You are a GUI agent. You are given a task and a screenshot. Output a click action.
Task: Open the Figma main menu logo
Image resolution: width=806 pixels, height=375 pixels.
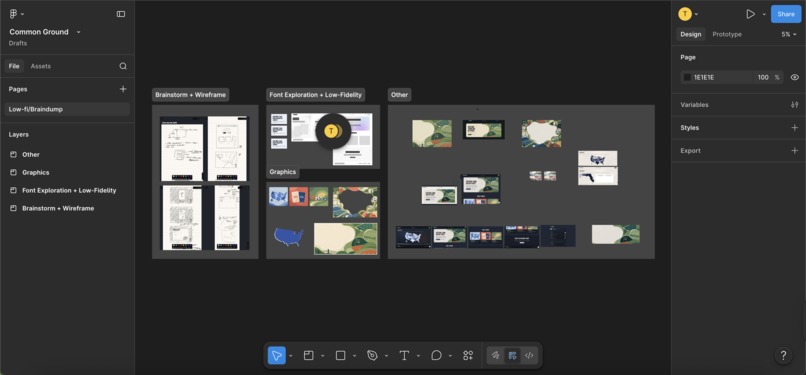point(13,14)
